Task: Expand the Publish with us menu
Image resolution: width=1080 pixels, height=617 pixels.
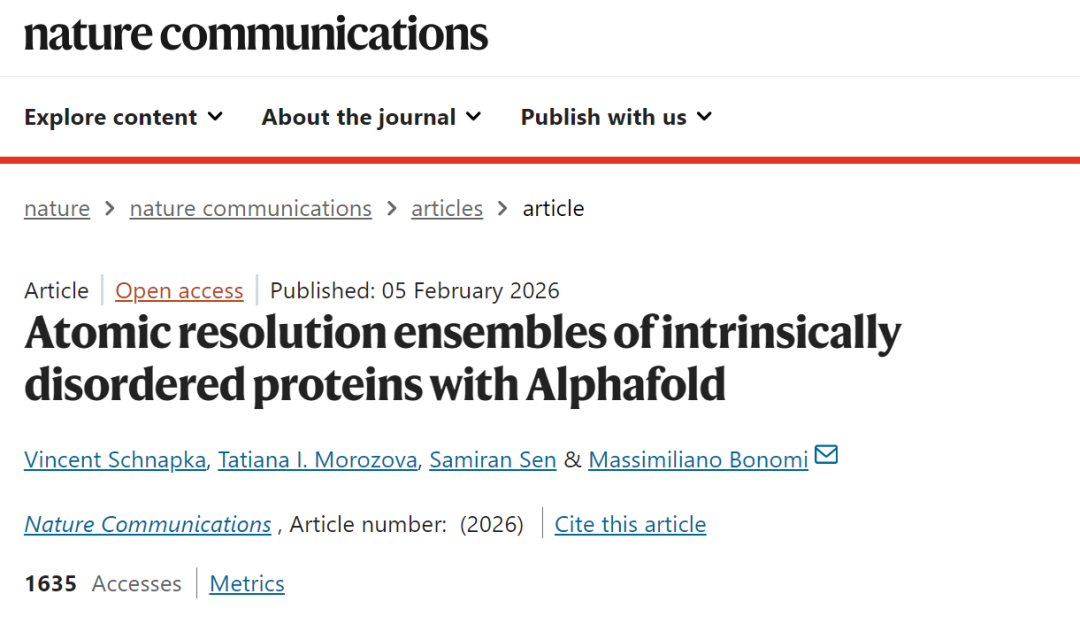Action: tap(616, 117)
